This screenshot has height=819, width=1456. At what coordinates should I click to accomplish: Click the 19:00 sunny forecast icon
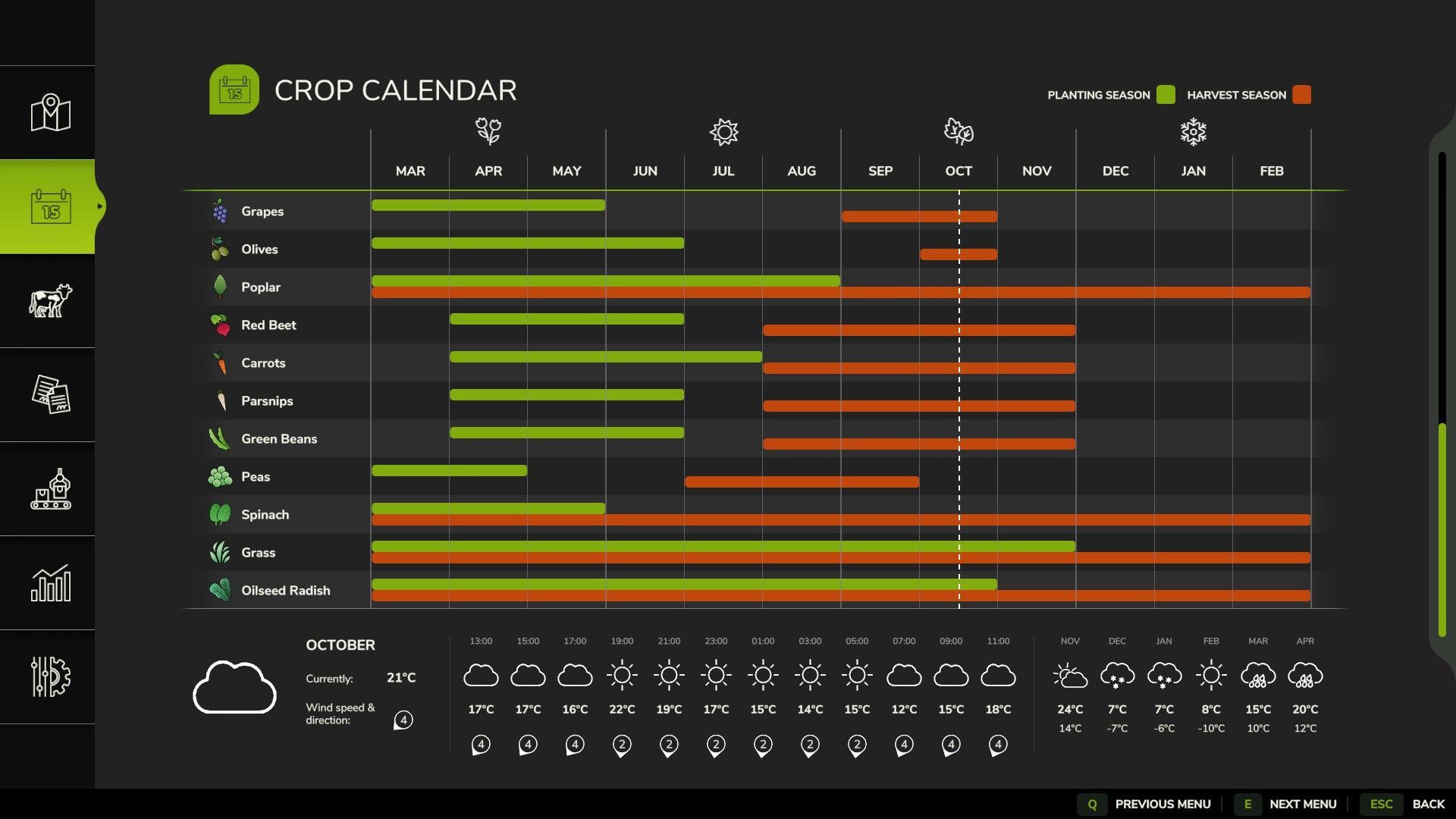[622, 676]
